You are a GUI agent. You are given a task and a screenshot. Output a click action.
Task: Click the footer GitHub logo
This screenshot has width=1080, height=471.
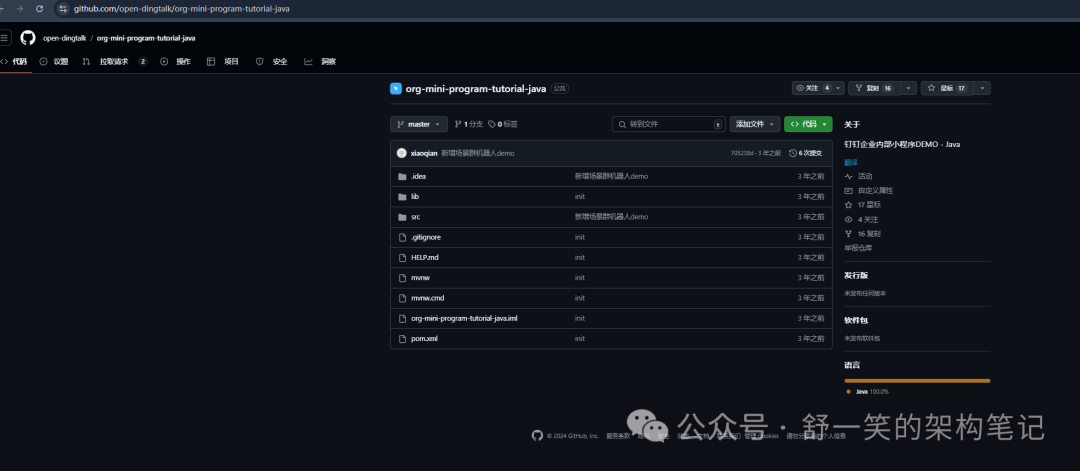point(537,435)
